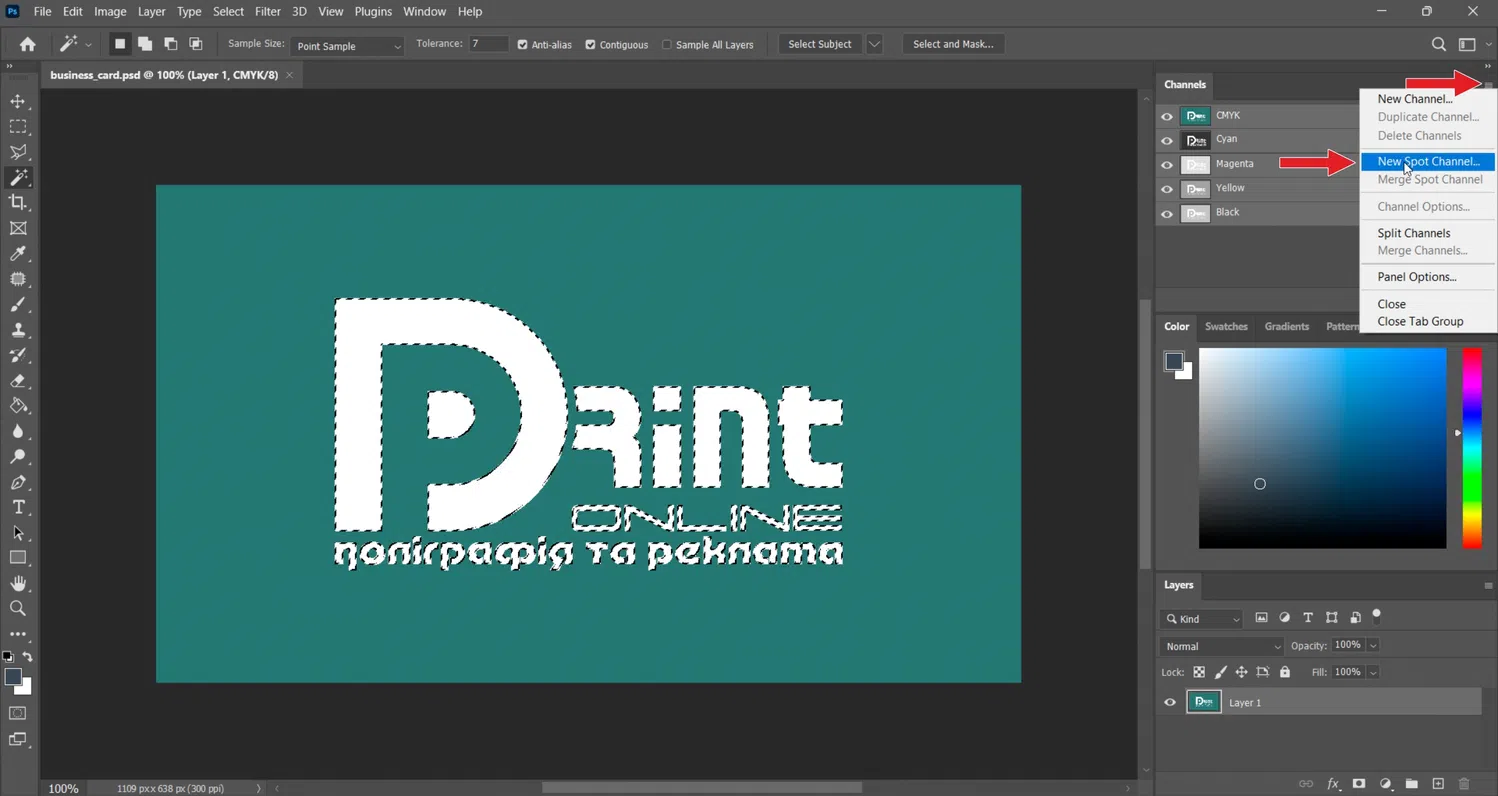Click the Add layer style fx icon
The height and width of the screenshot is (796, 1498).
click(x=1333, y=784)
